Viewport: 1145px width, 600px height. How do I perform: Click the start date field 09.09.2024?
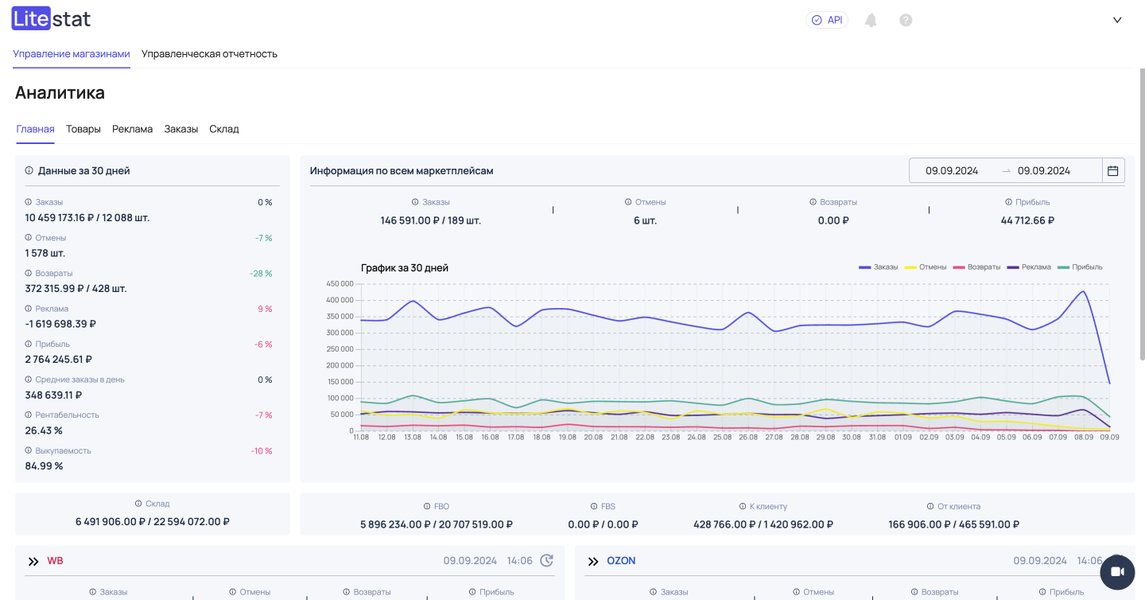(x=951, y=171)
